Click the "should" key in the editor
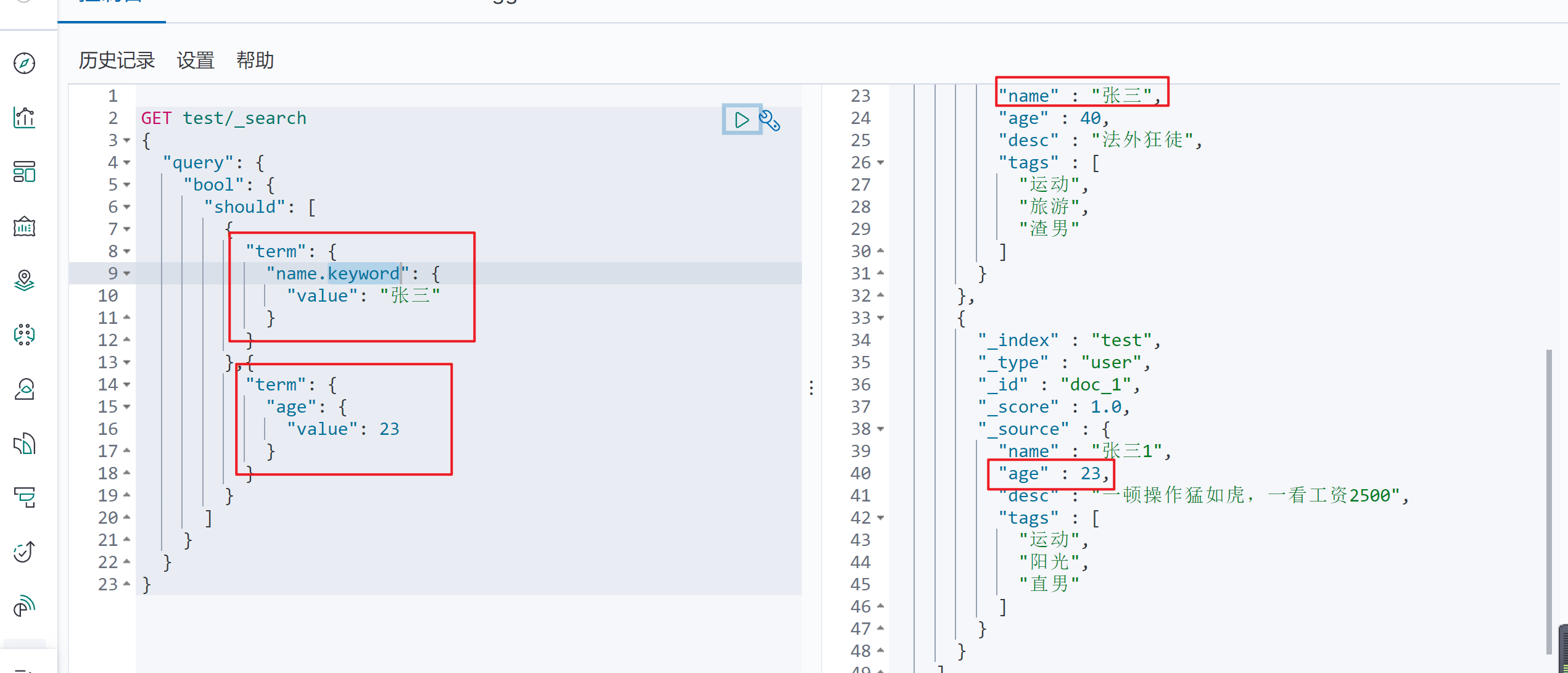1568x673 pixels. [245, 207]
